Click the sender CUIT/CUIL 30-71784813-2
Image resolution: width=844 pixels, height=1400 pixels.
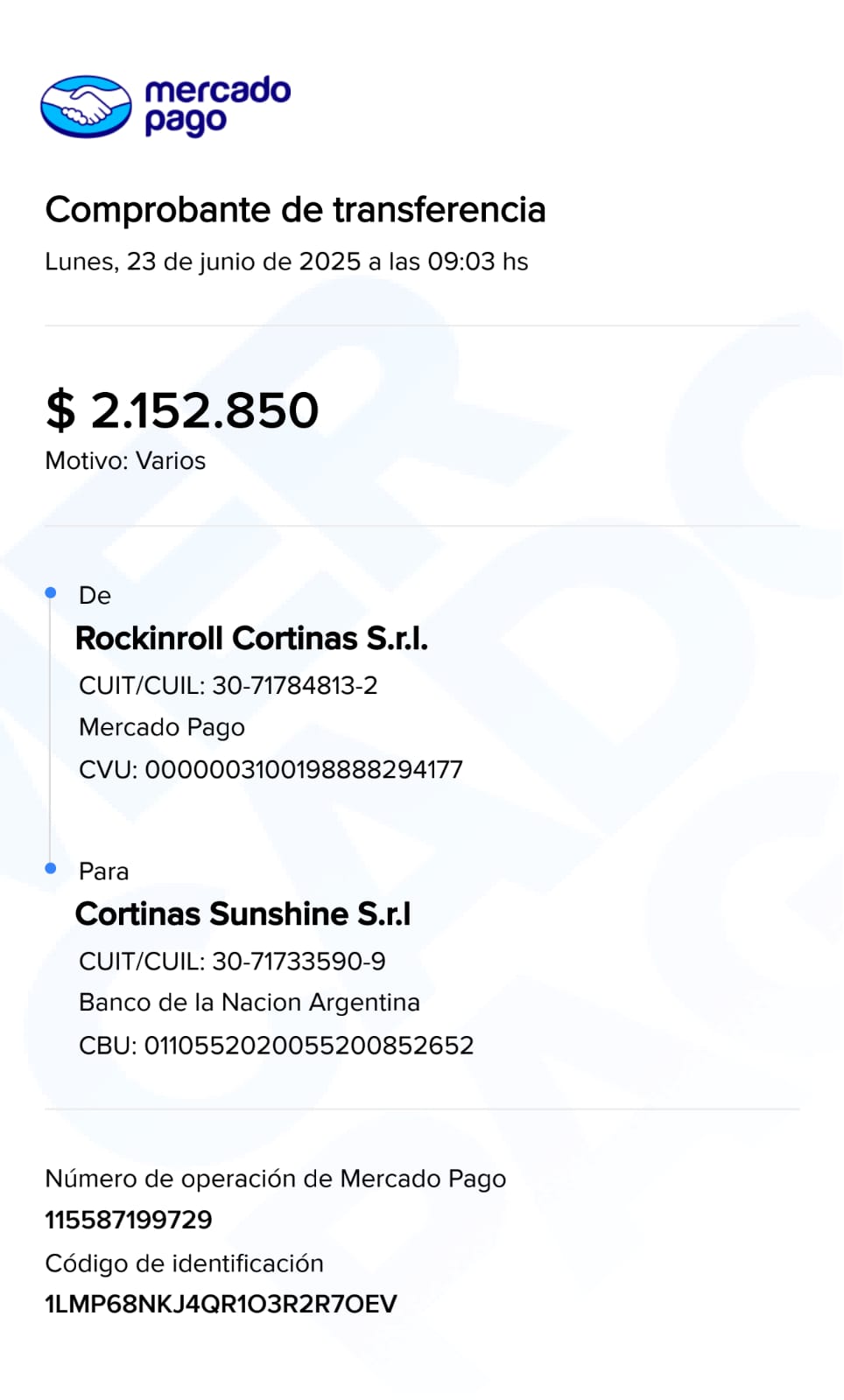pos(228,685)
